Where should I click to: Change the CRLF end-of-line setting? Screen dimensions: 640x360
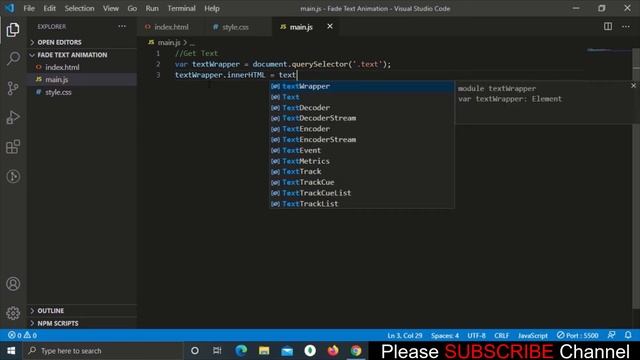tap(502, 336)
